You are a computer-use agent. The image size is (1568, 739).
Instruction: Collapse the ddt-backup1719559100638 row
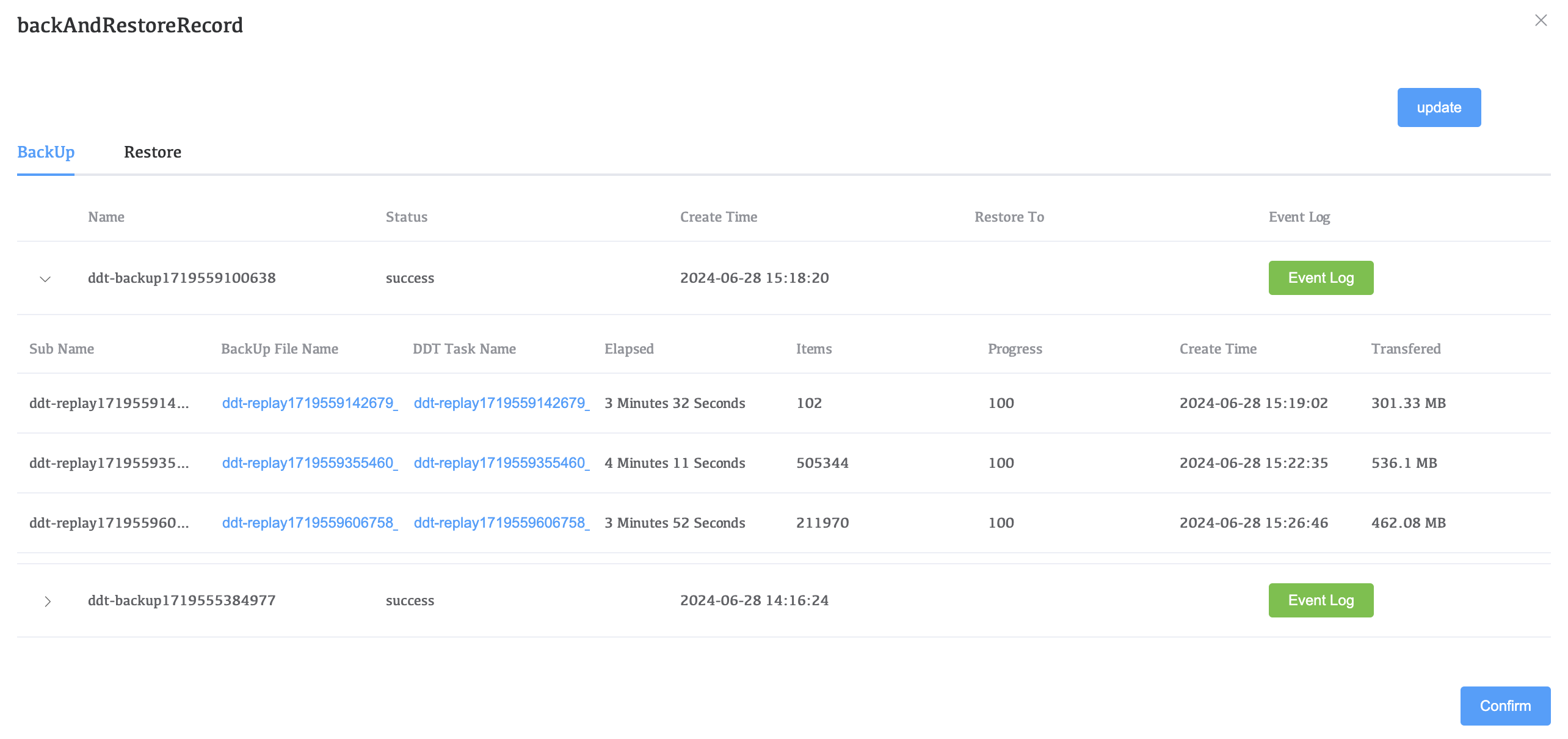point(45,279)
